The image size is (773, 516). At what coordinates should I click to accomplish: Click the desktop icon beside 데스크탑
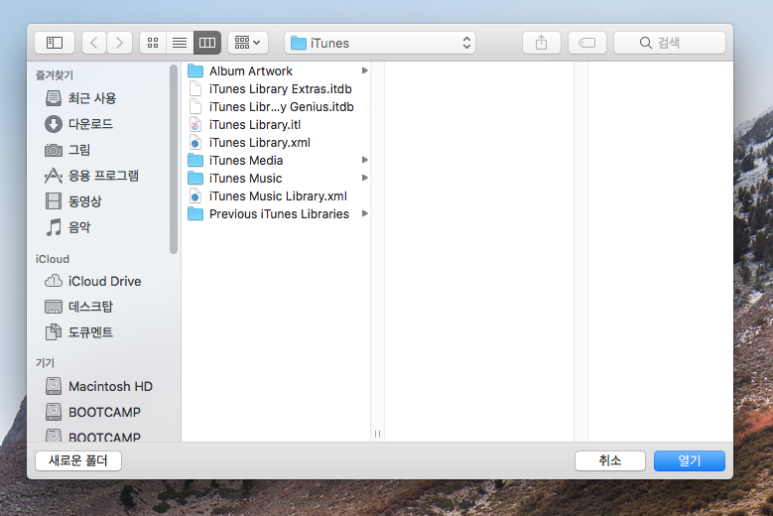pos(53,307)
